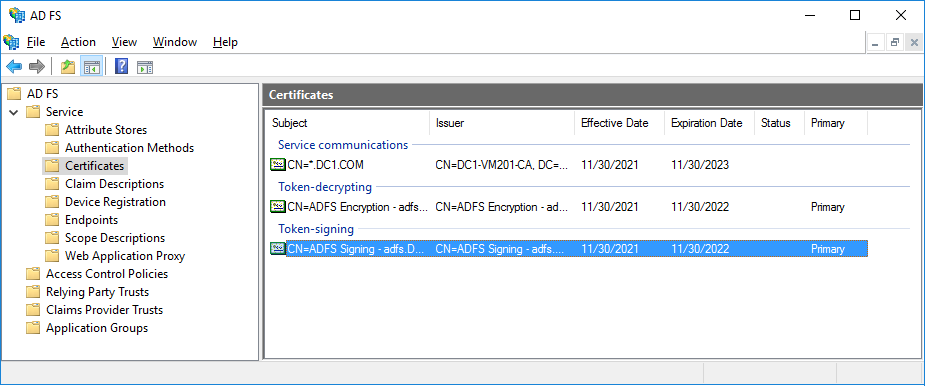Toggle Show/Hide Console Tree icon
925x386 pixels.
pyautogui.click(x=91, y=66)
